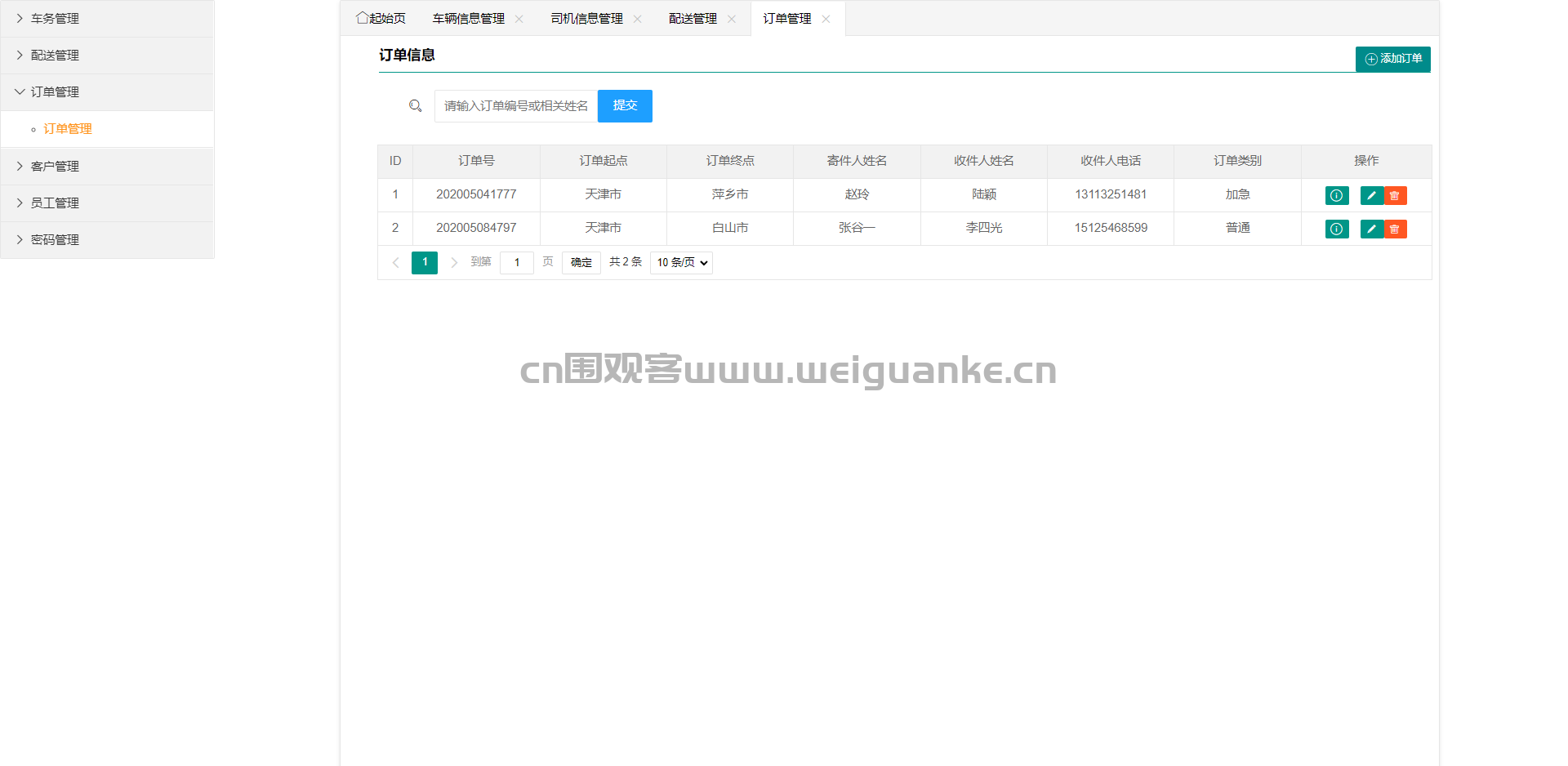This screenshot has width=1568, height=766.
Task: Delete order 202005084797 with trash icon
Action: 1395,229
